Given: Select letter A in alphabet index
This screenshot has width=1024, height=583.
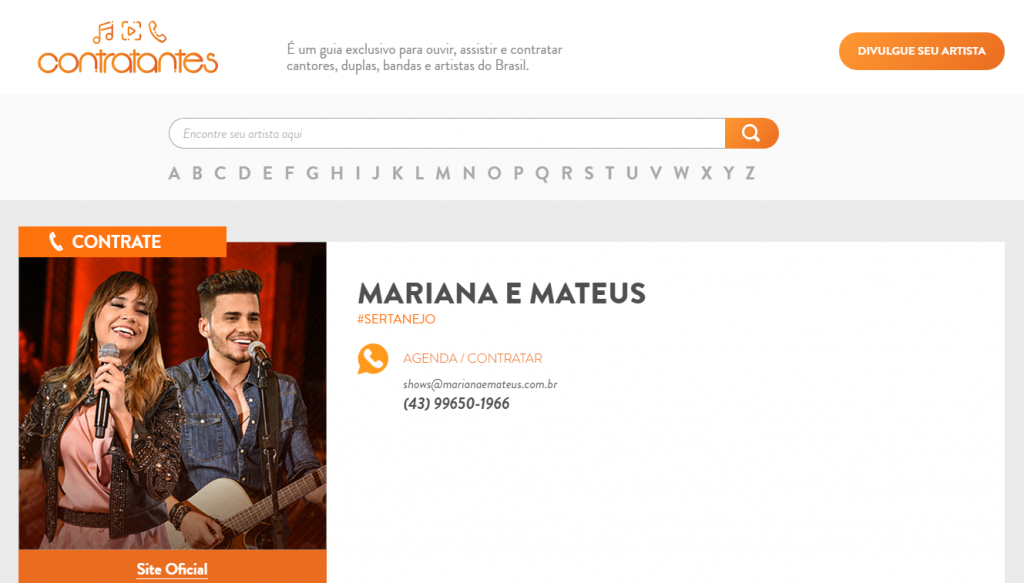Looking at the screenshot, I should tap(174, 173).
